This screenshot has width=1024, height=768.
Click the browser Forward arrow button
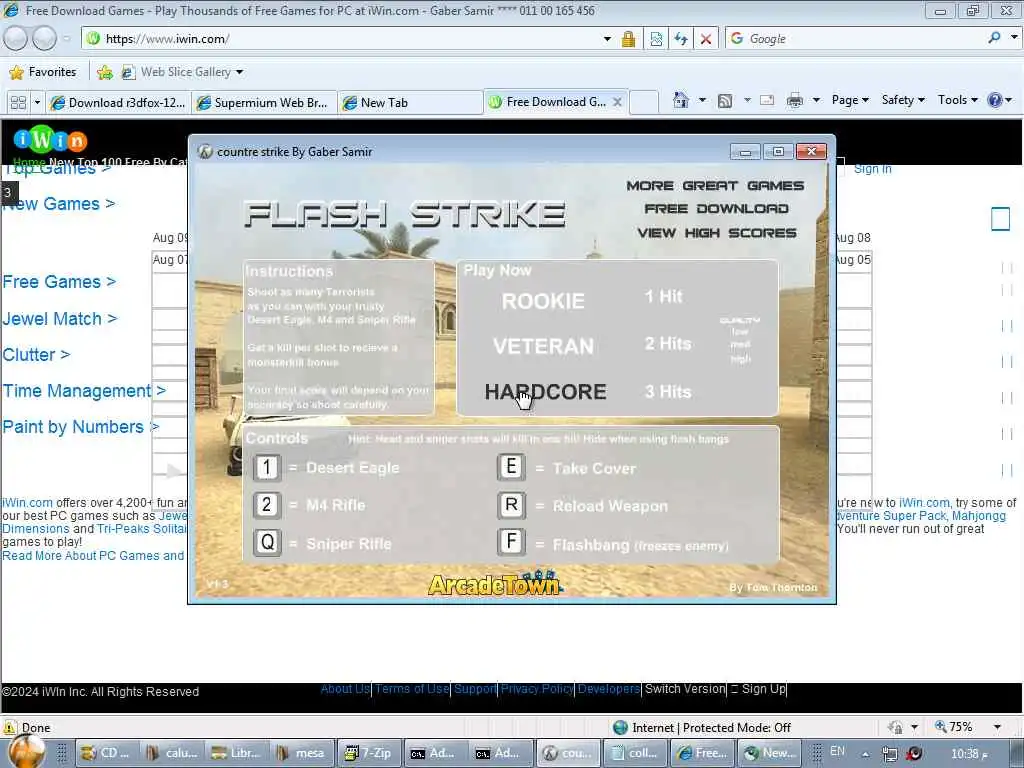click(44, 39)
